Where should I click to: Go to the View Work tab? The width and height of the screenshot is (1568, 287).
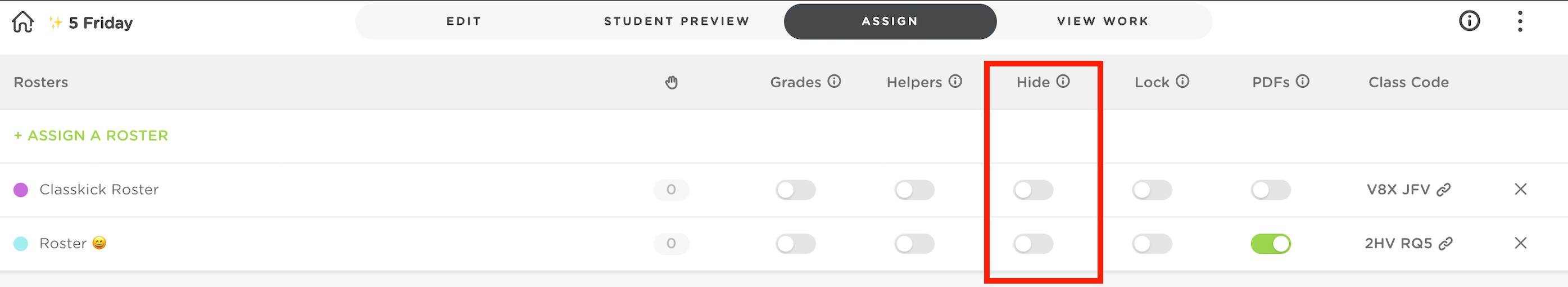[x=1102, y=21]
